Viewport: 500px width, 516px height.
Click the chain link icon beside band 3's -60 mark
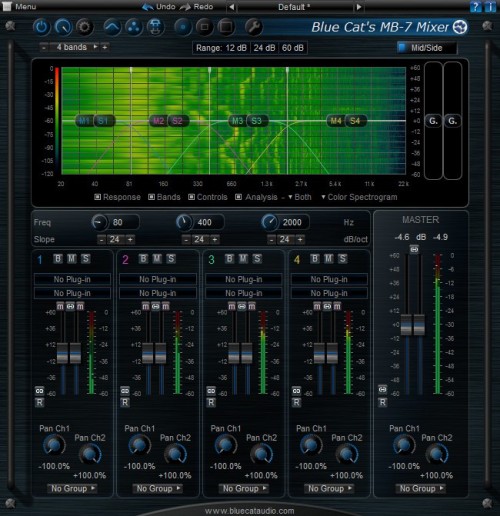click(211, 391)
